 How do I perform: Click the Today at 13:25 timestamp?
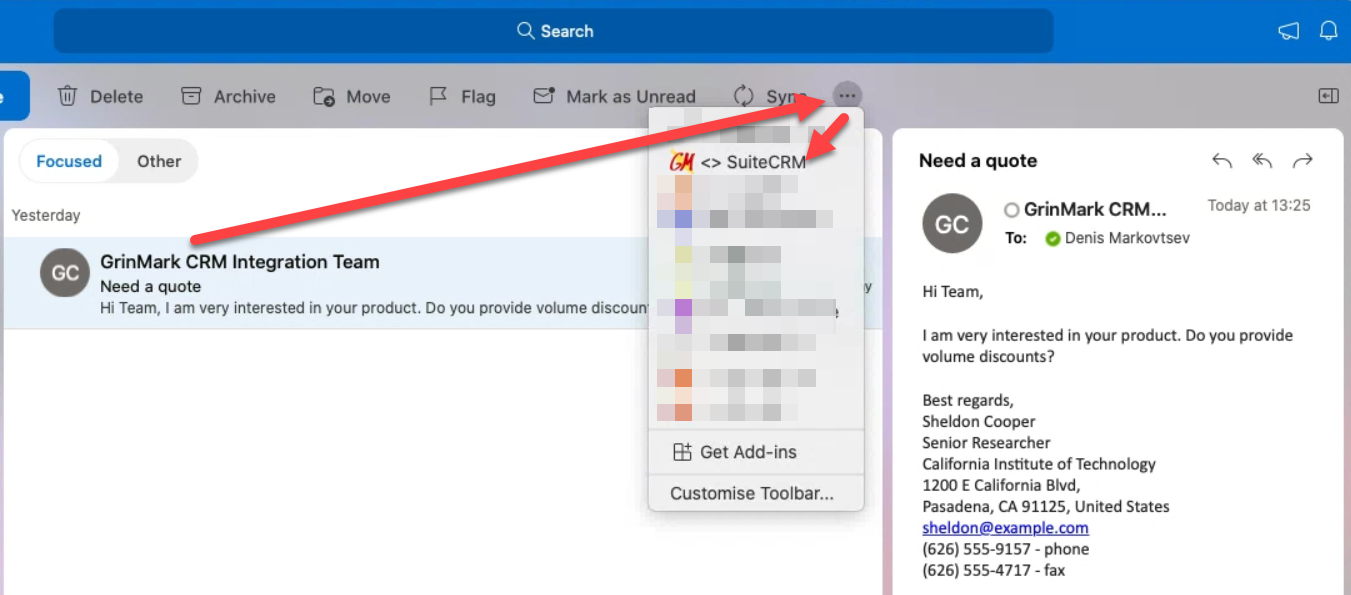click(x=1259, y=205)
